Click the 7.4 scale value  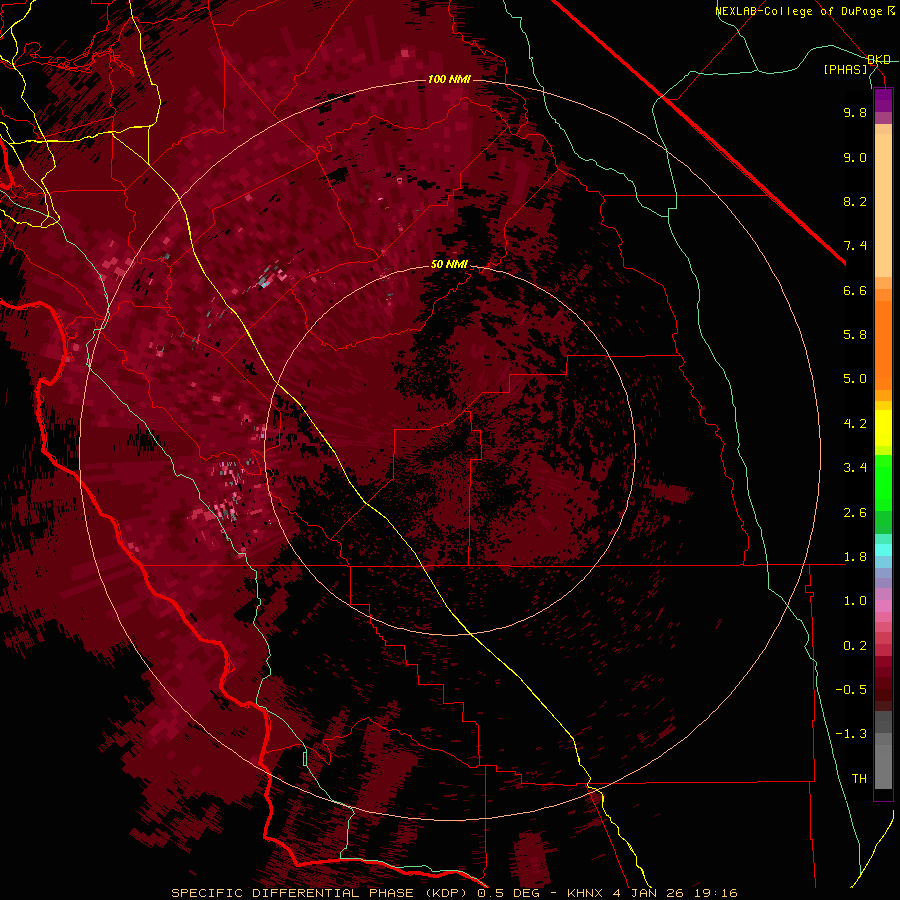(x=855, y=246)
